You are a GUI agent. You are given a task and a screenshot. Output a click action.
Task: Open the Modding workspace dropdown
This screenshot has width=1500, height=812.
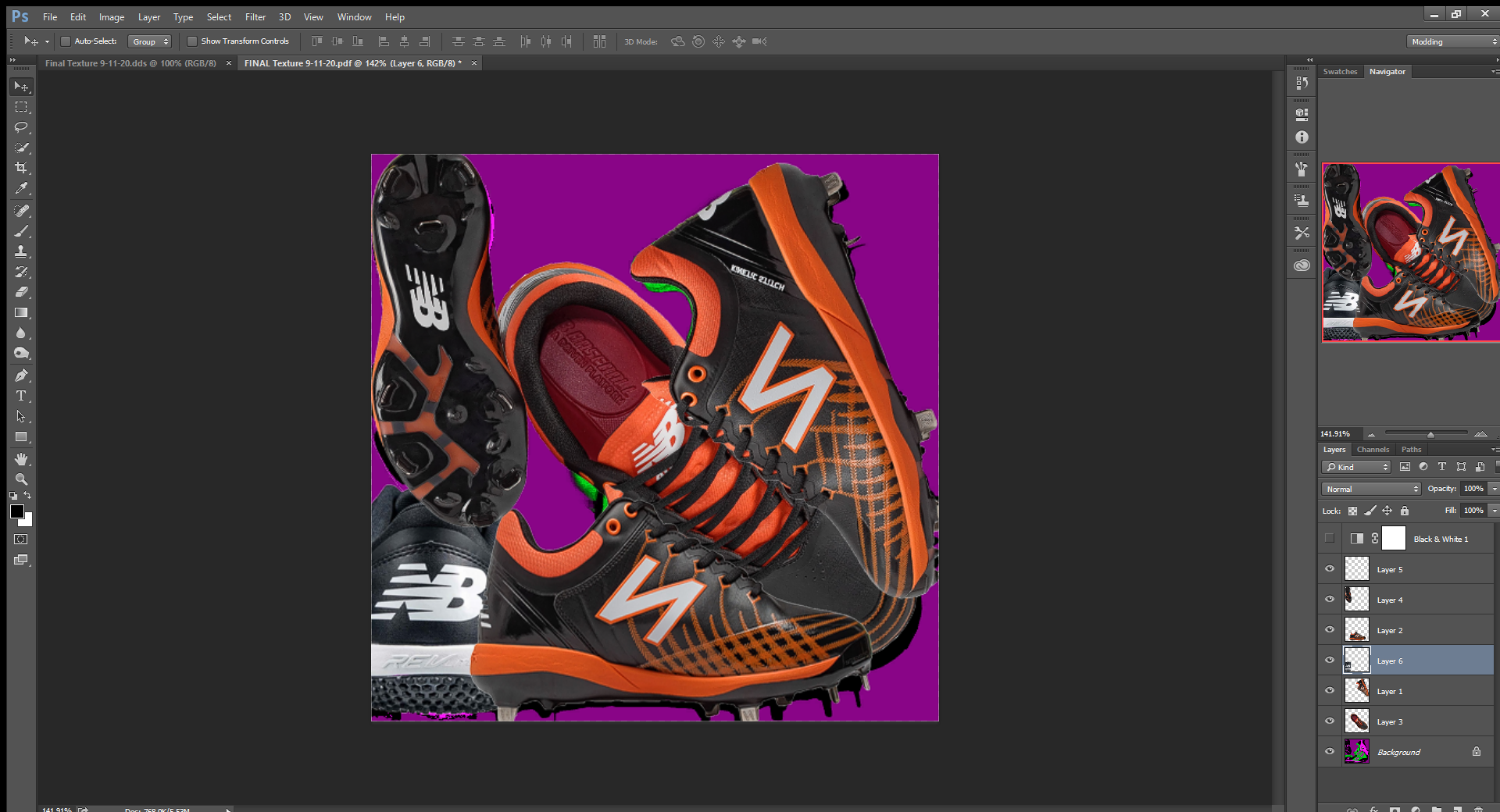click(x=1452, y=41)
